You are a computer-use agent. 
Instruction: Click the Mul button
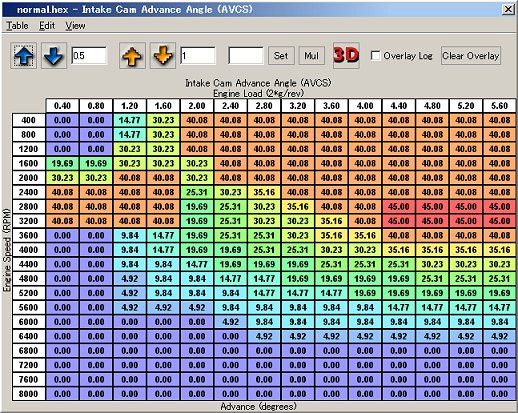[x=312, y=56]
